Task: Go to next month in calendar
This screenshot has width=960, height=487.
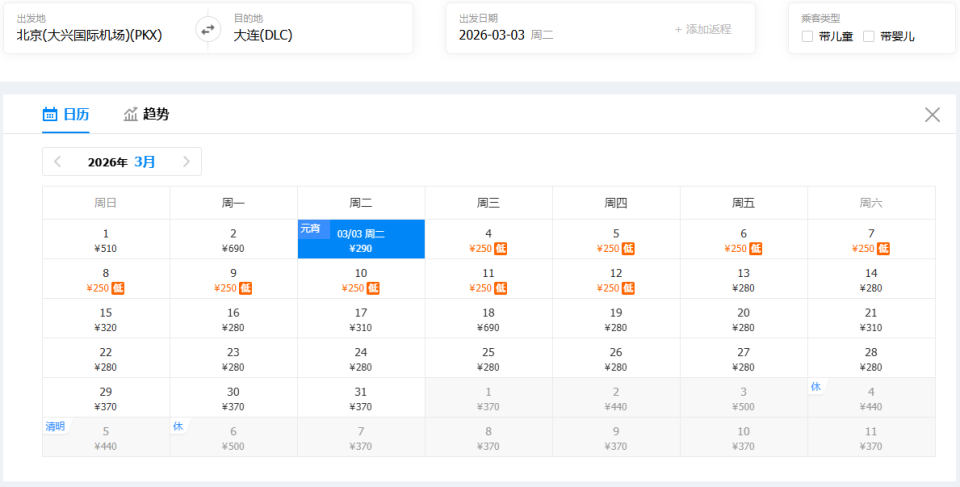Action: pos(186,162)
